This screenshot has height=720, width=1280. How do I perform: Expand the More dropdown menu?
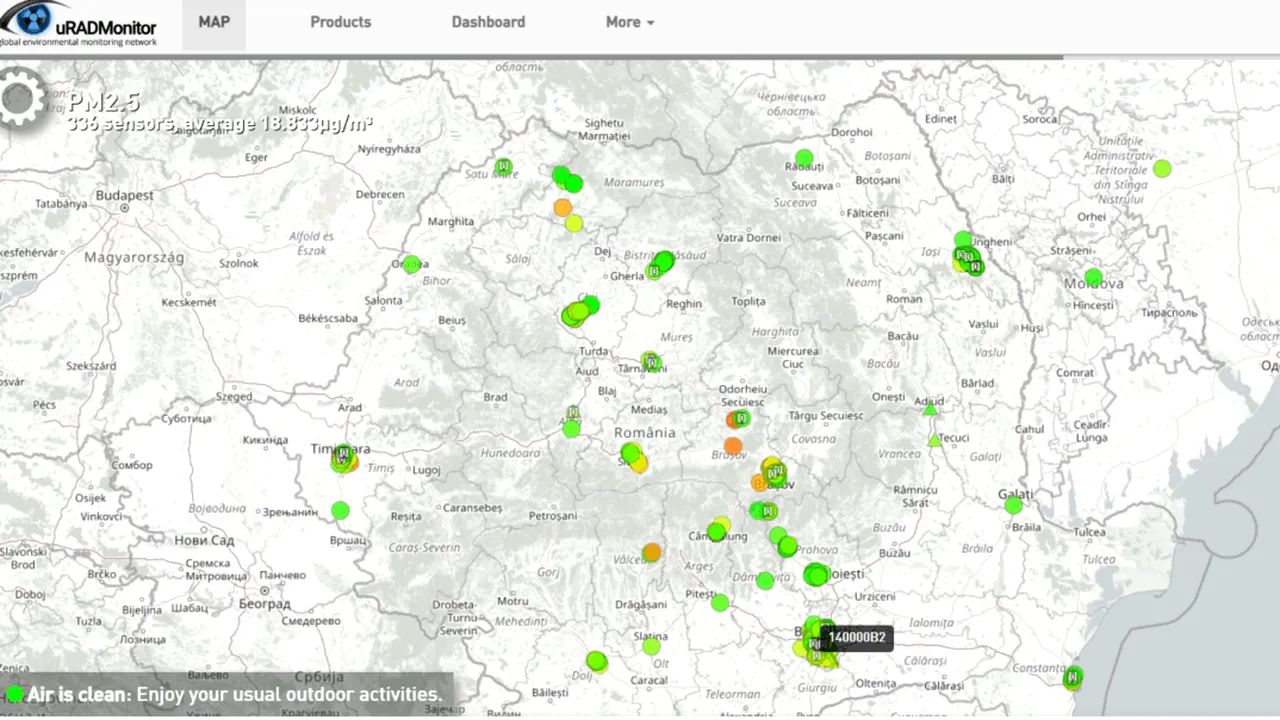pos(630,22)
